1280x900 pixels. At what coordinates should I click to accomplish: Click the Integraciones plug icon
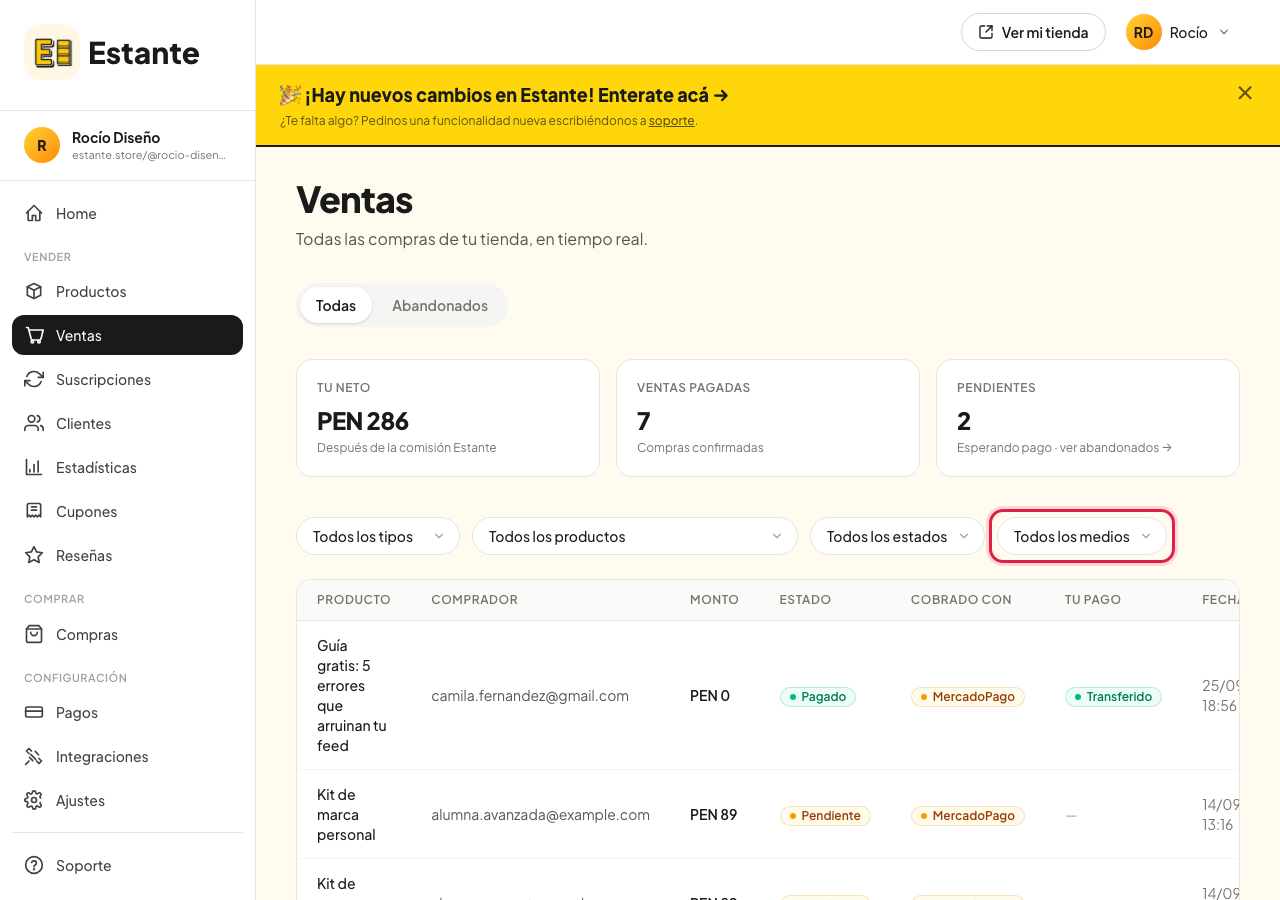click(x=34, y=756)
